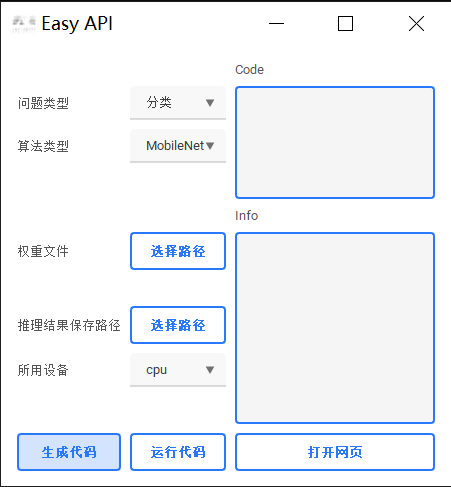
Task: Click the 运行代码 button
Action: click(x=178, y=452)
